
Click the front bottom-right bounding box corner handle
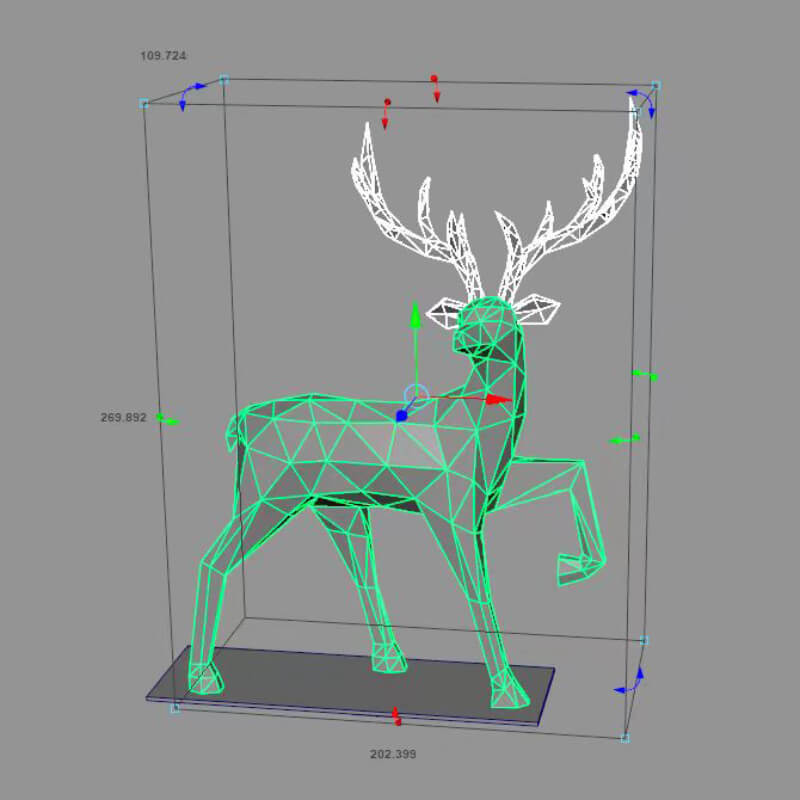pos(625,738)
